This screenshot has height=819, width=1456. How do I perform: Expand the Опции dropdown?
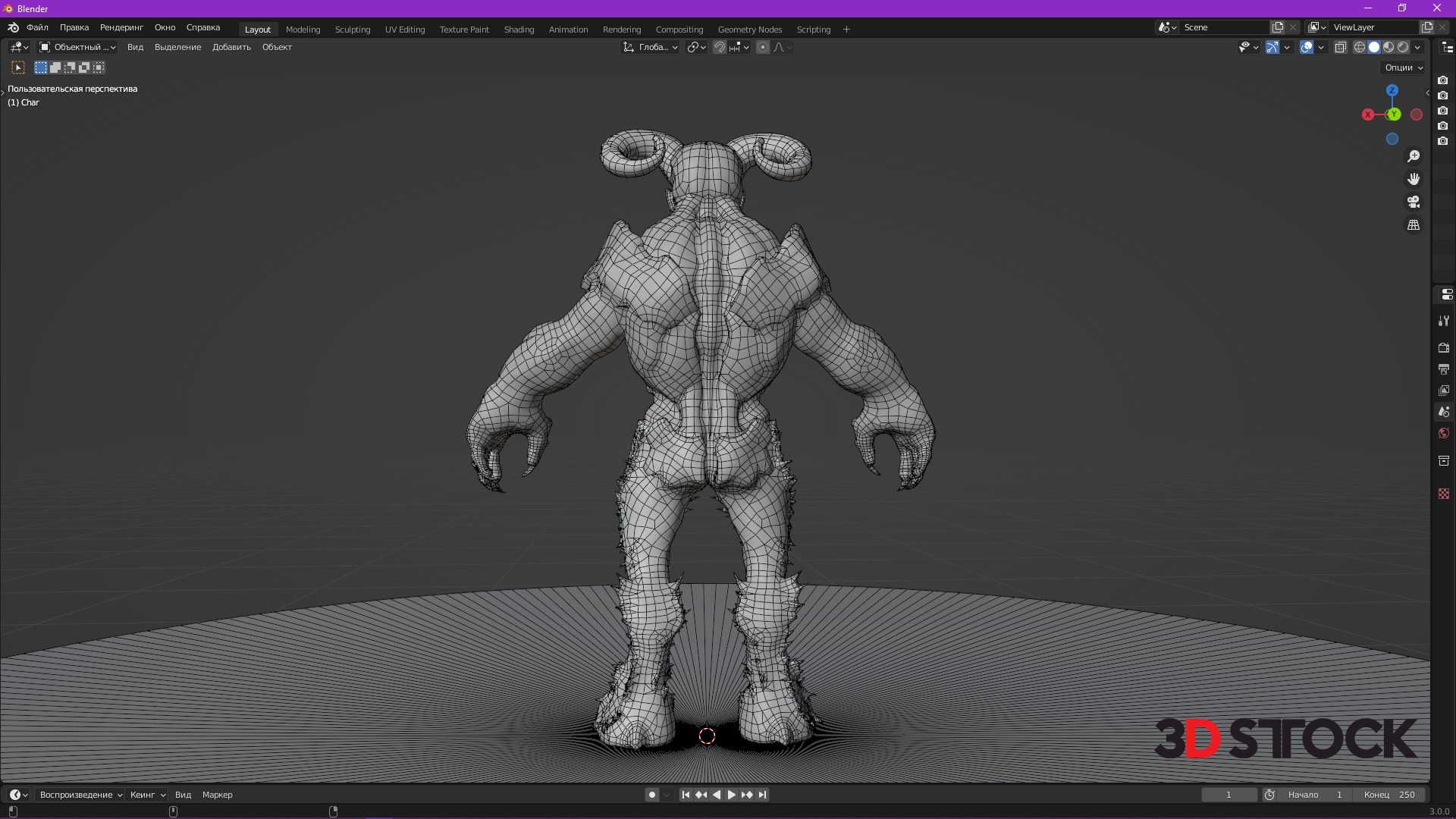(1404, 67)
